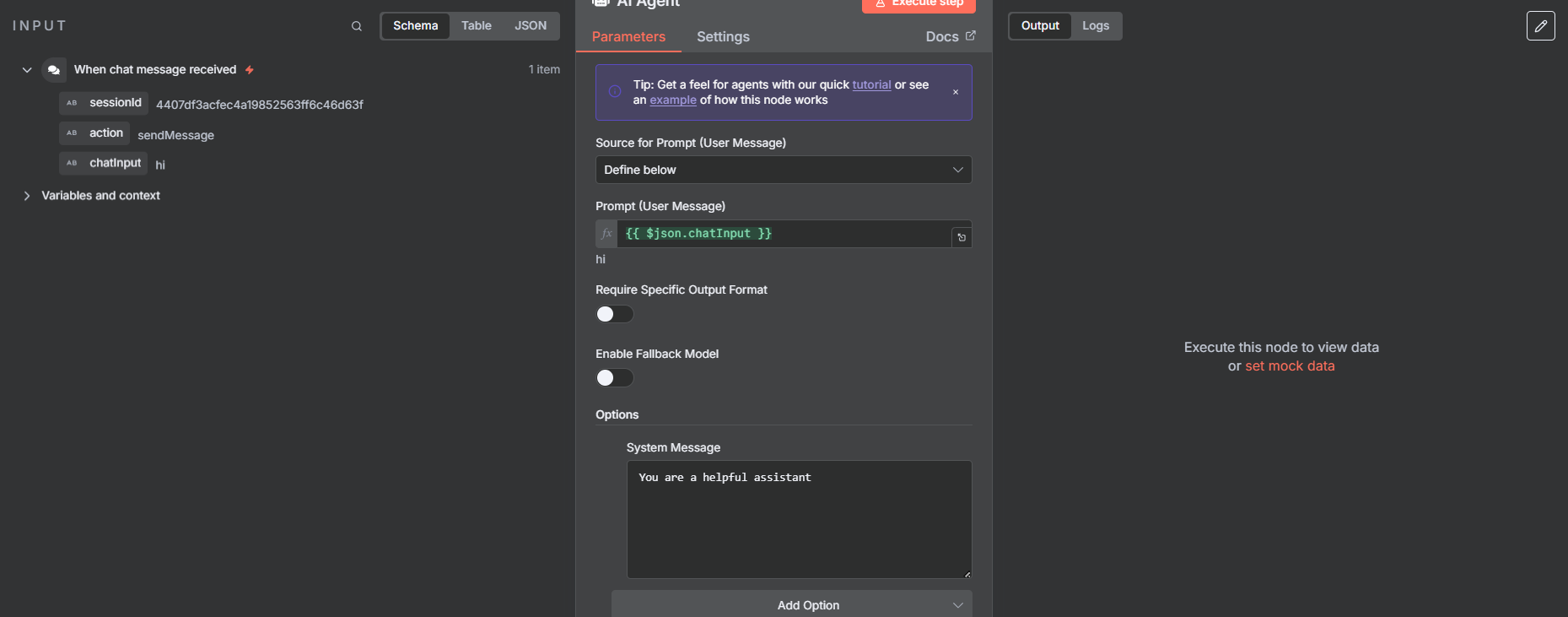The width and height of the screenshot is (1568, 617).
Task: Open the Add Option dropdown
Action: pos(791,604)
